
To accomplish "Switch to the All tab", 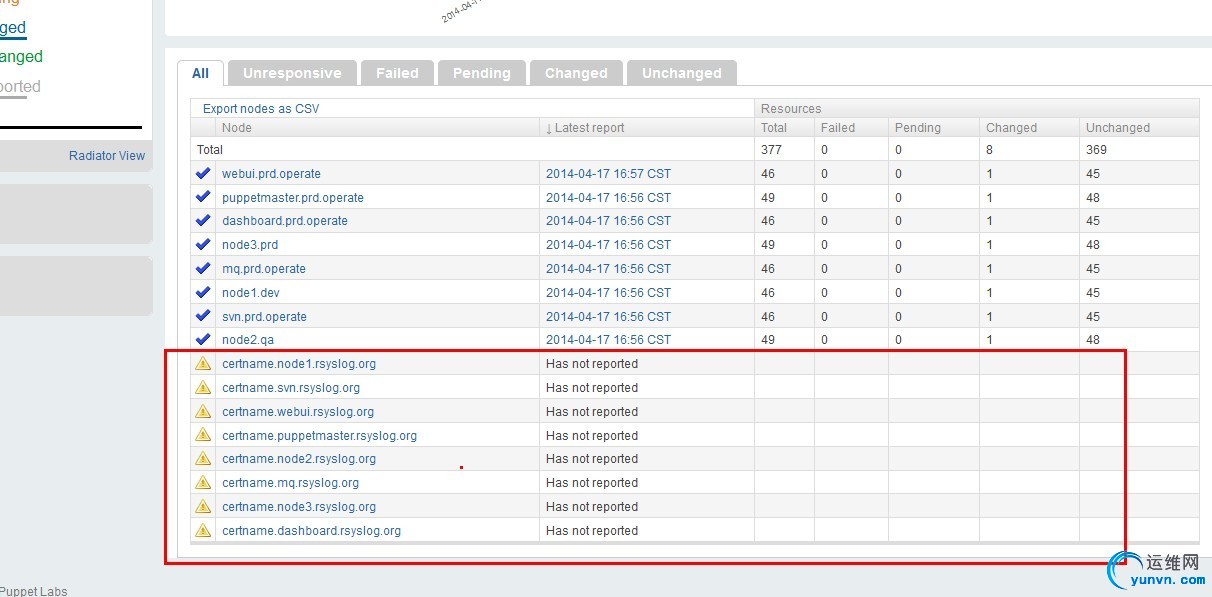I will click(201, 73).
